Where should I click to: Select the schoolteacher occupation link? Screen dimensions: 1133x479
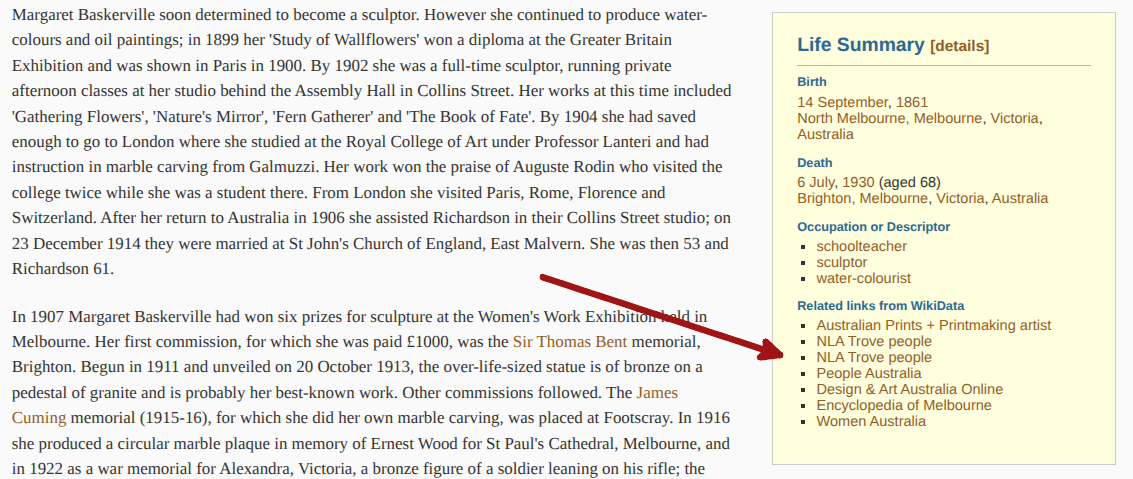(x=861, y=246)
